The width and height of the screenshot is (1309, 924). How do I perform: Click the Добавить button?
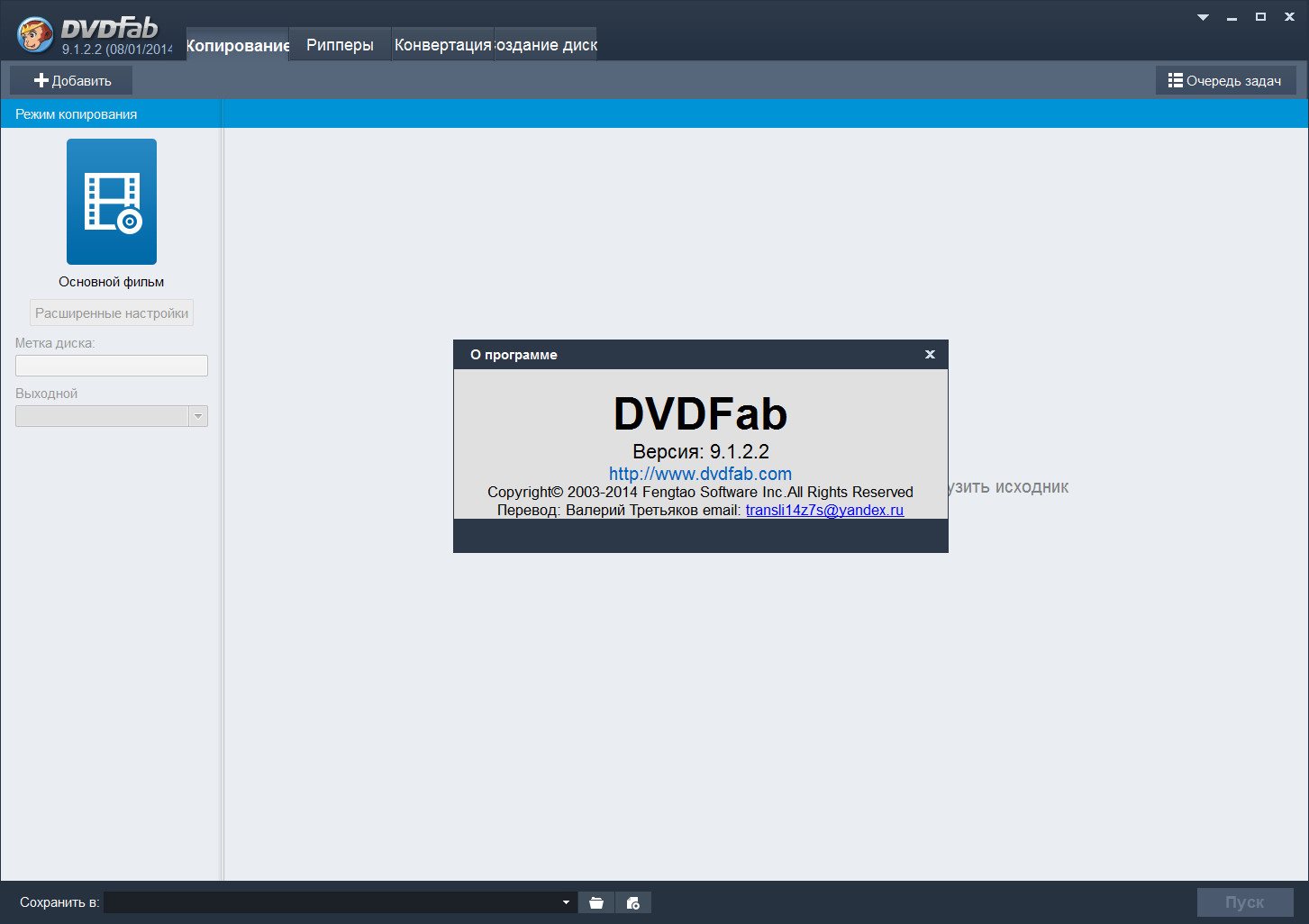[71, 81]
